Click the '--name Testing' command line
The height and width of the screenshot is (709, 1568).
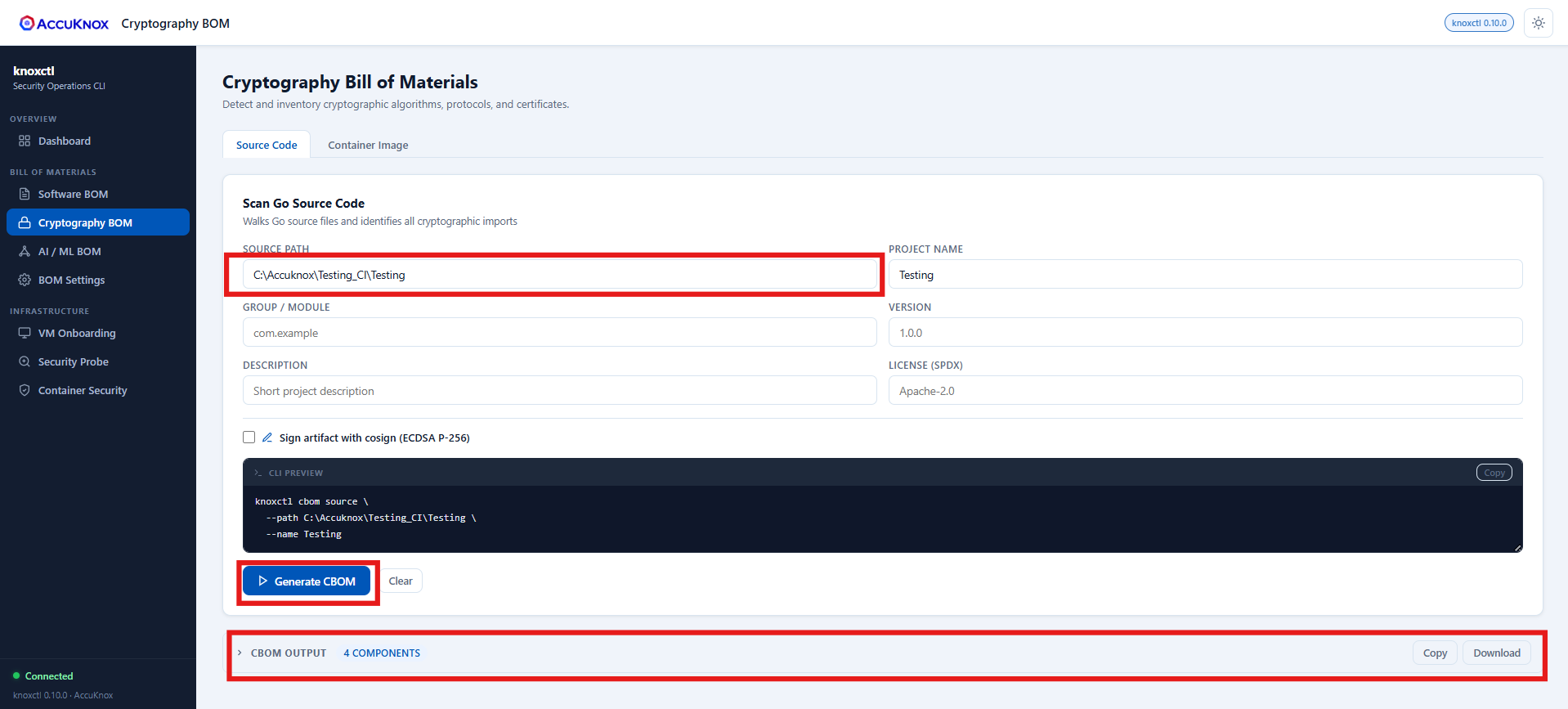(x=303, y=534)
